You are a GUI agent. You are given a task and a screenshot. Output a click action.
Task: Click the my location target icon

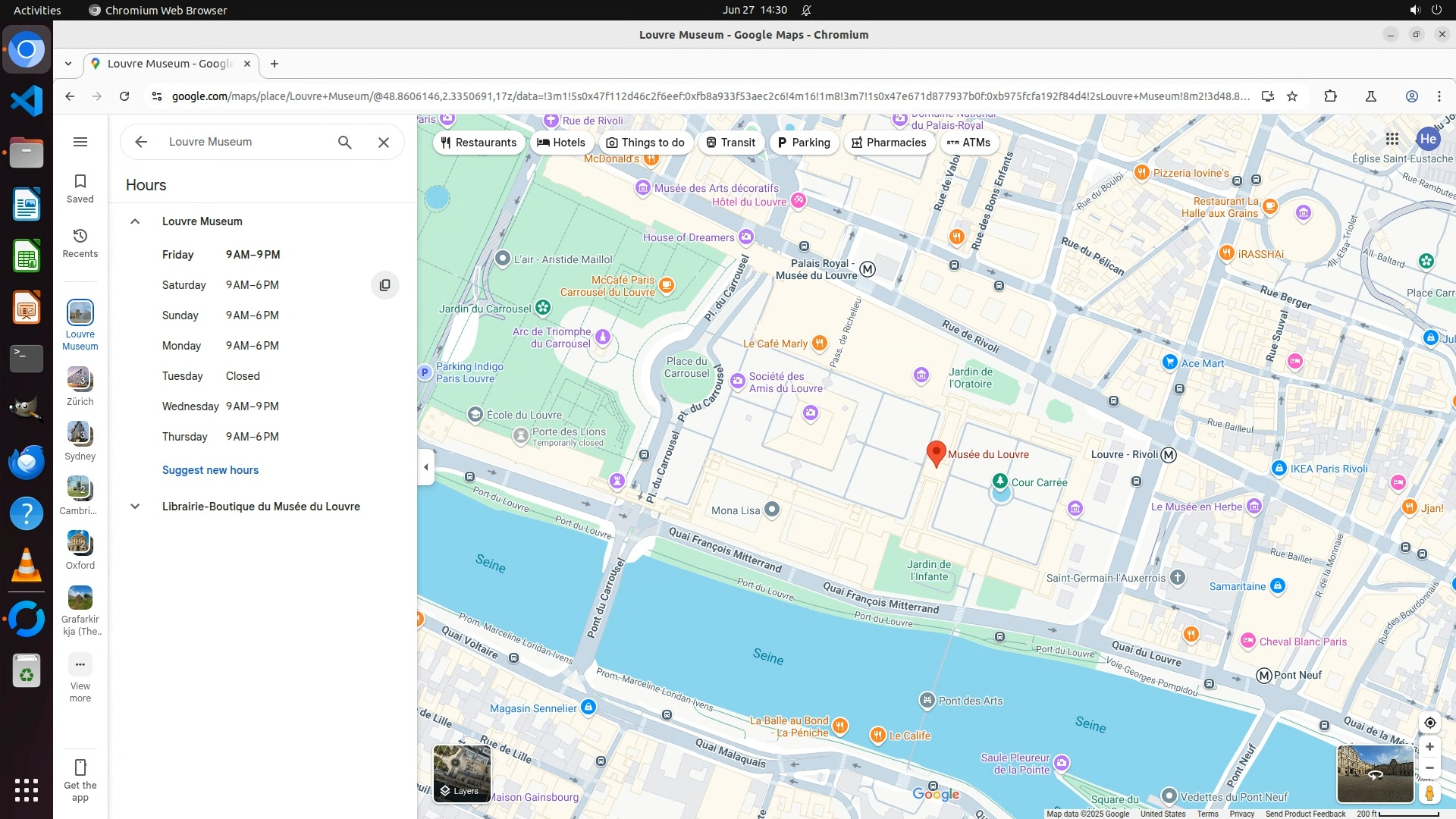pyautogui.click(x=1429, y=723)
